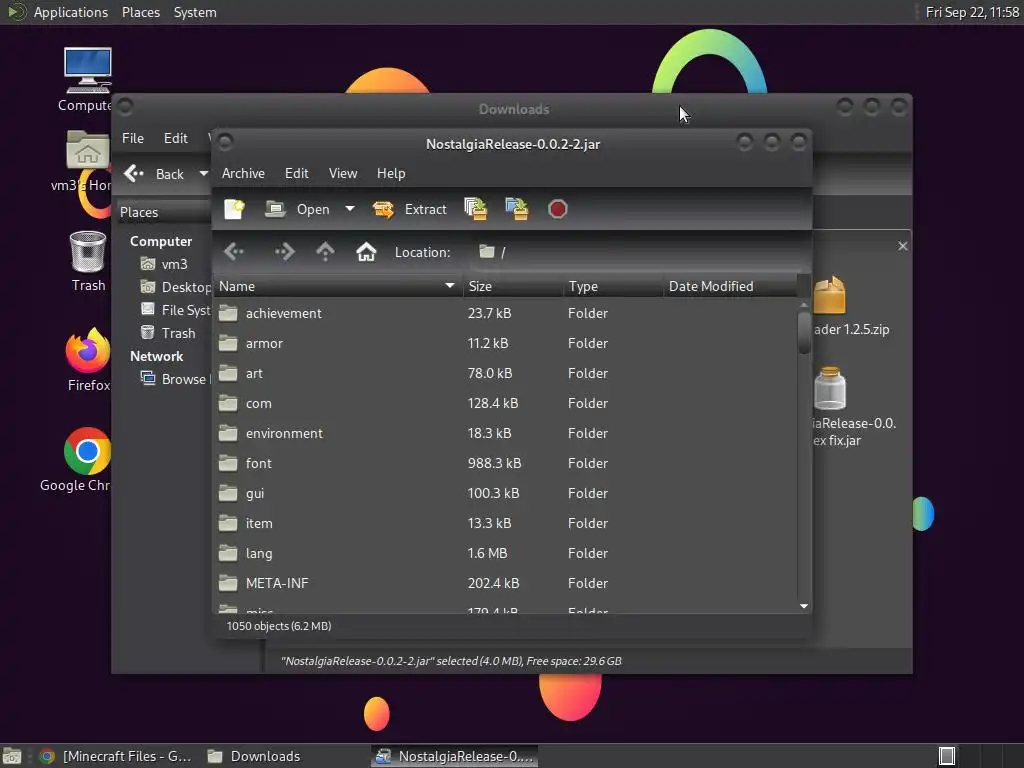1024x768 pixels.
Task: Select the lang folder
Action: (x=505, y=554)
